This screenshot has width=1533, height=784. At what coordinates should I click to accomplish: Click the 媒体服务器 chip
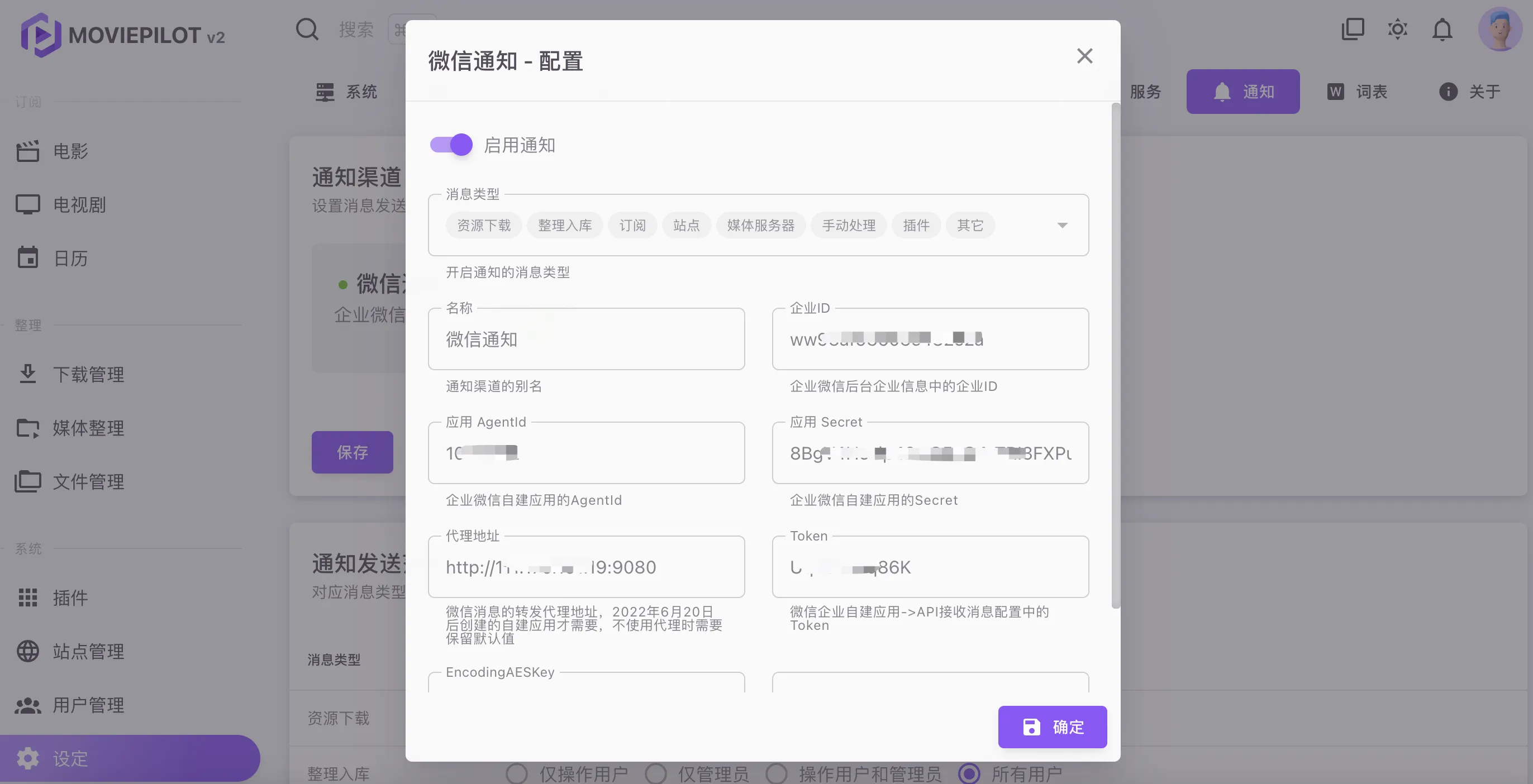tap(760, 226)
